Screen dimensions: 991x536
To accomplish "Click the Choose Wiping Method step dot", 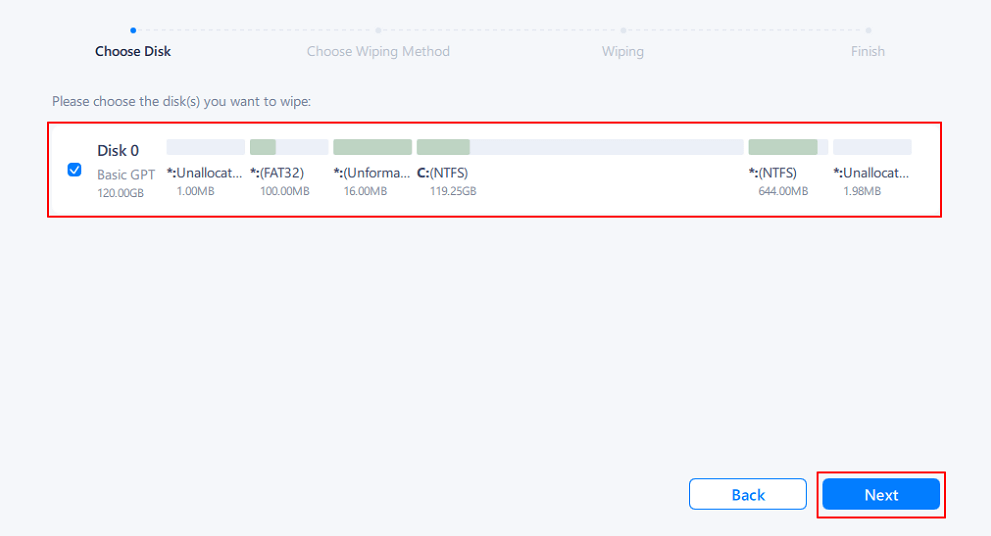I will (378, 30).
